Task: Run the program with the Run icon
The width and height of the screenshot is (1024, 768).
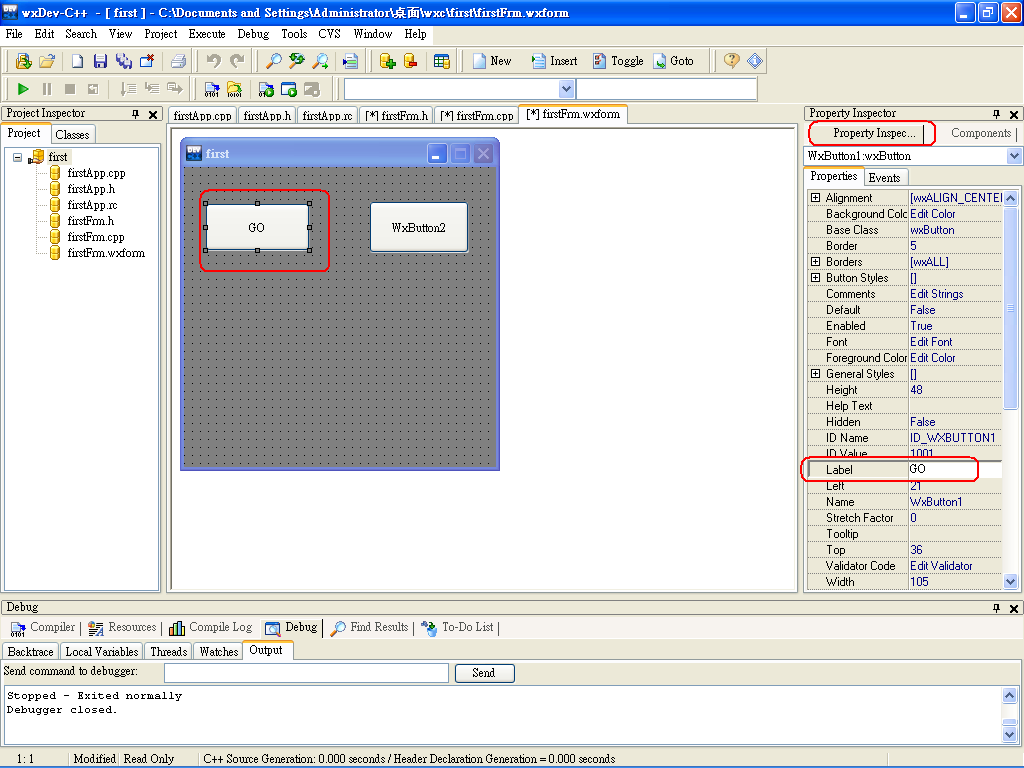Action: pyautogui.click(x=23, y=88)
